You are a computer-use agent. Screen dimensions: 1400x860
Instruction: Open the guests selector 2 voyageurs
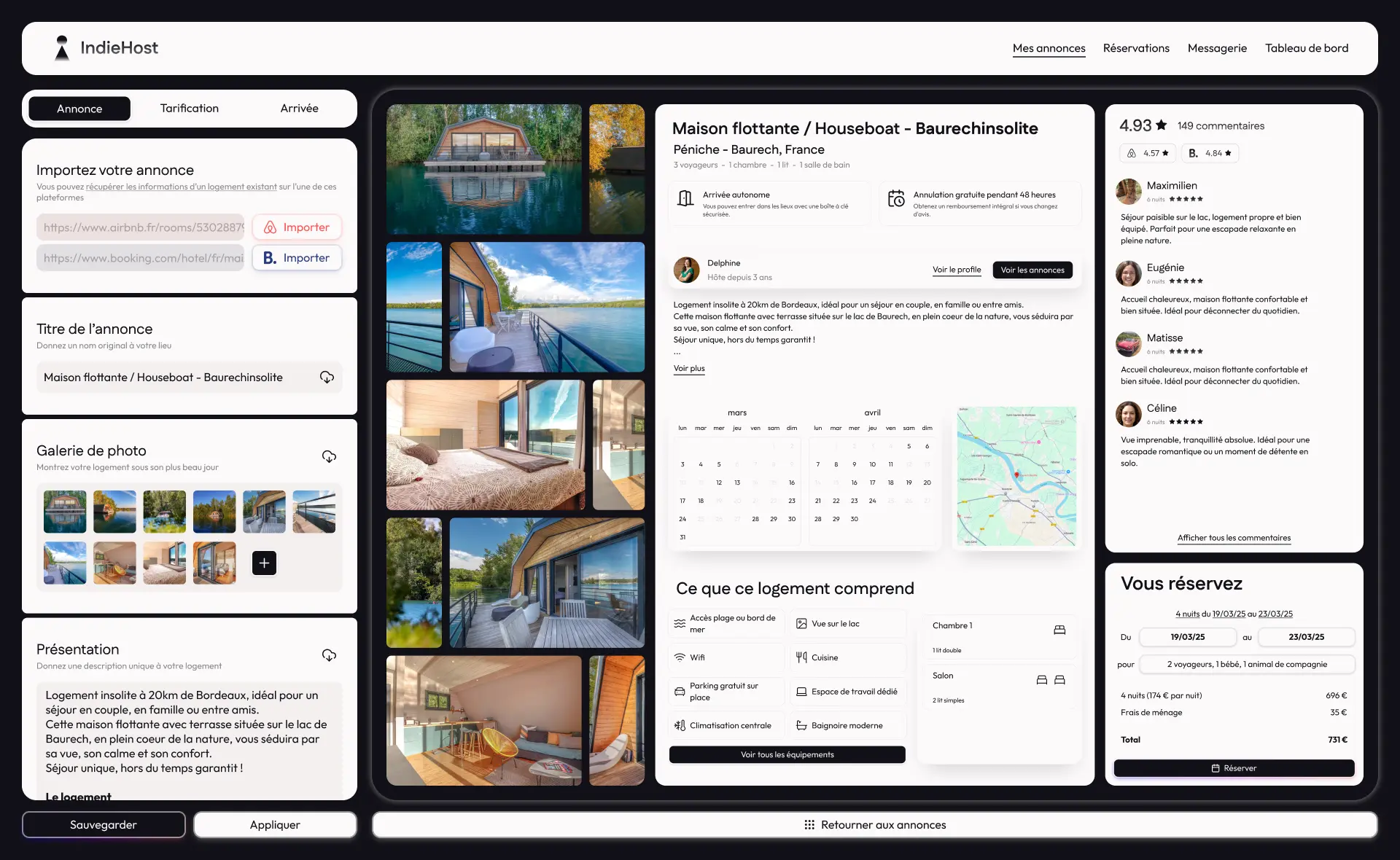click(x=1247, y=664)
